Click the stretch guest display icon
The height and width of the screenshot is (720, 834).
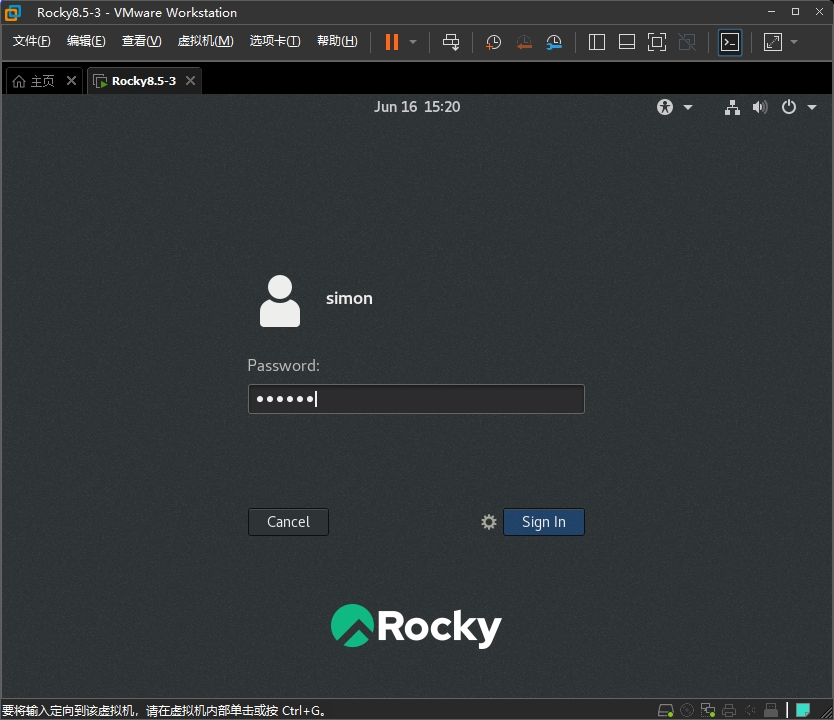coord(773,42)
